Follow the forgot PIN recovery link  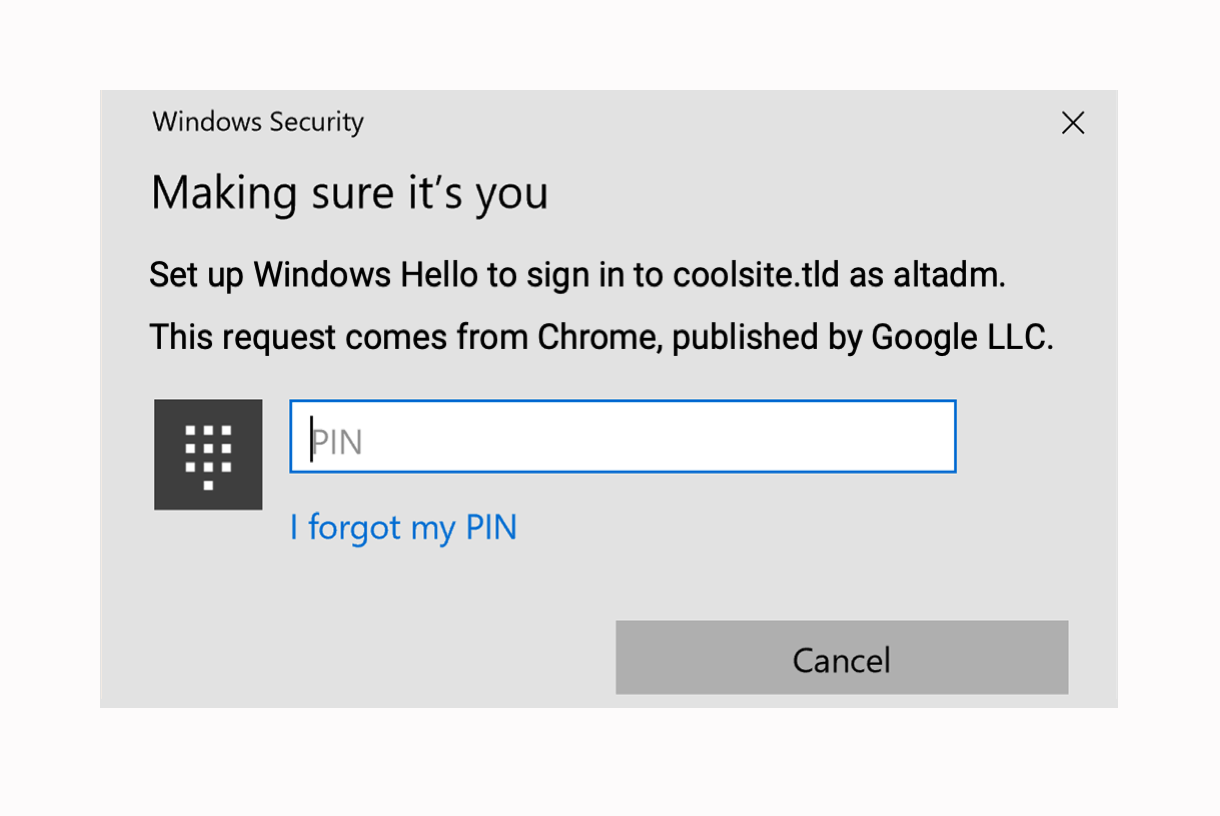point(403,527)
